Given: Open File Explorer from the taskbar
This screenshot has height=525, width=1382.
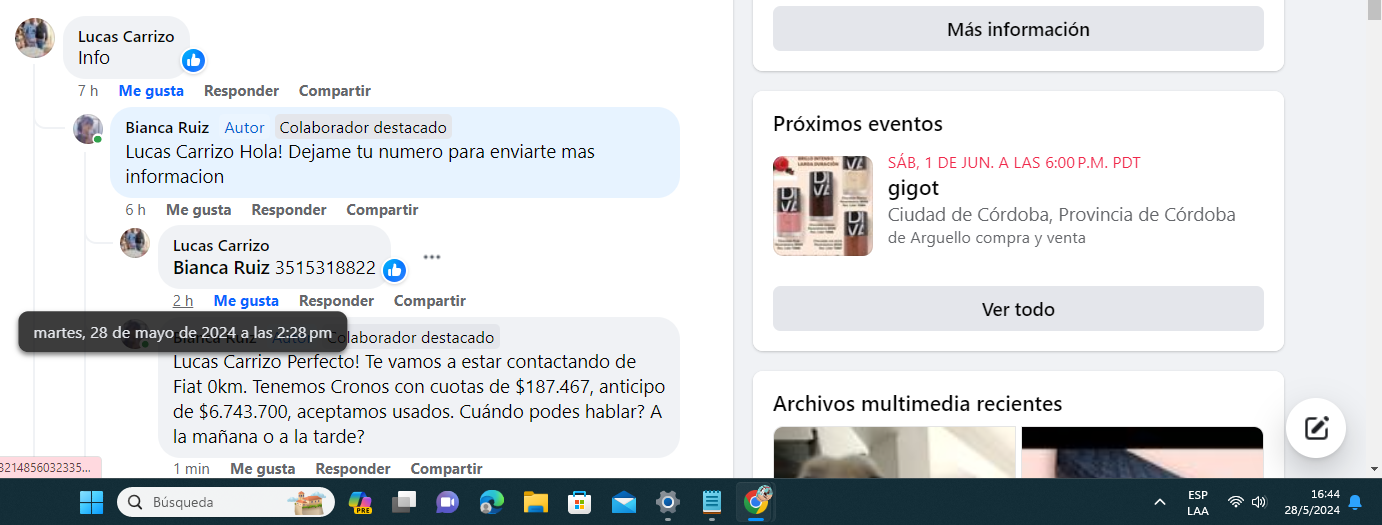Looking at the screenshot, I should point(535,502).
